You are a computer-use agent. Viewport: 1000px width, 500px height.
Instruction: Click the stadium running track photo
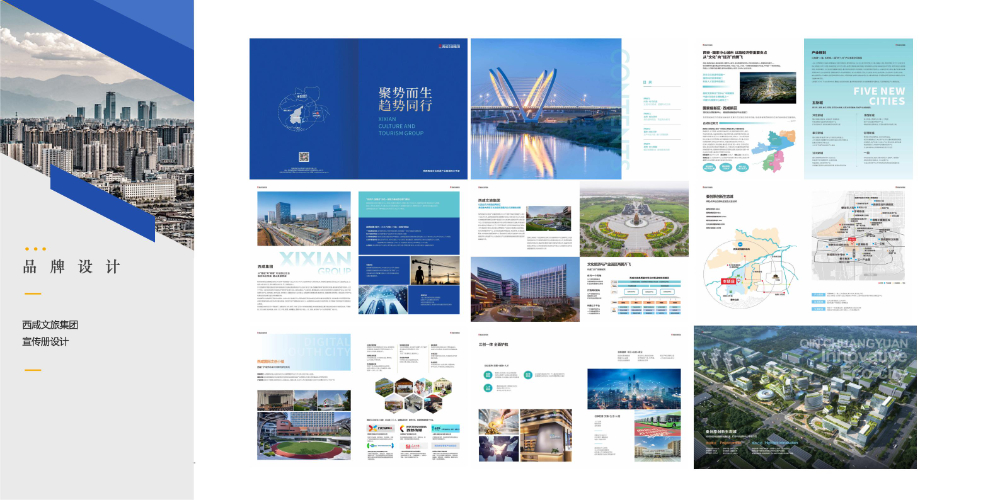[x=304, y=436]
